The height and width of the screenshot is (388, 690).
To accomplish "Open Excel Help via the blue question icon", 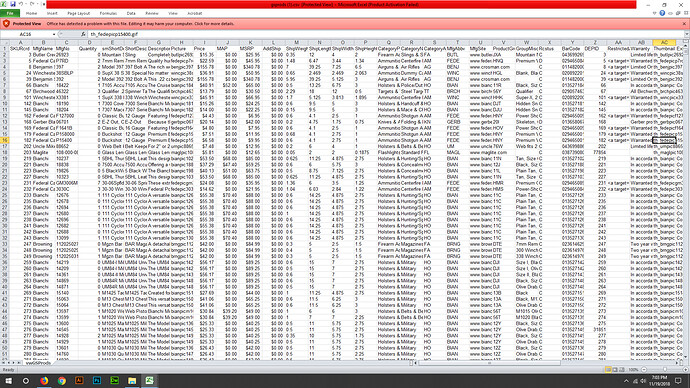I will coord(662,13).
